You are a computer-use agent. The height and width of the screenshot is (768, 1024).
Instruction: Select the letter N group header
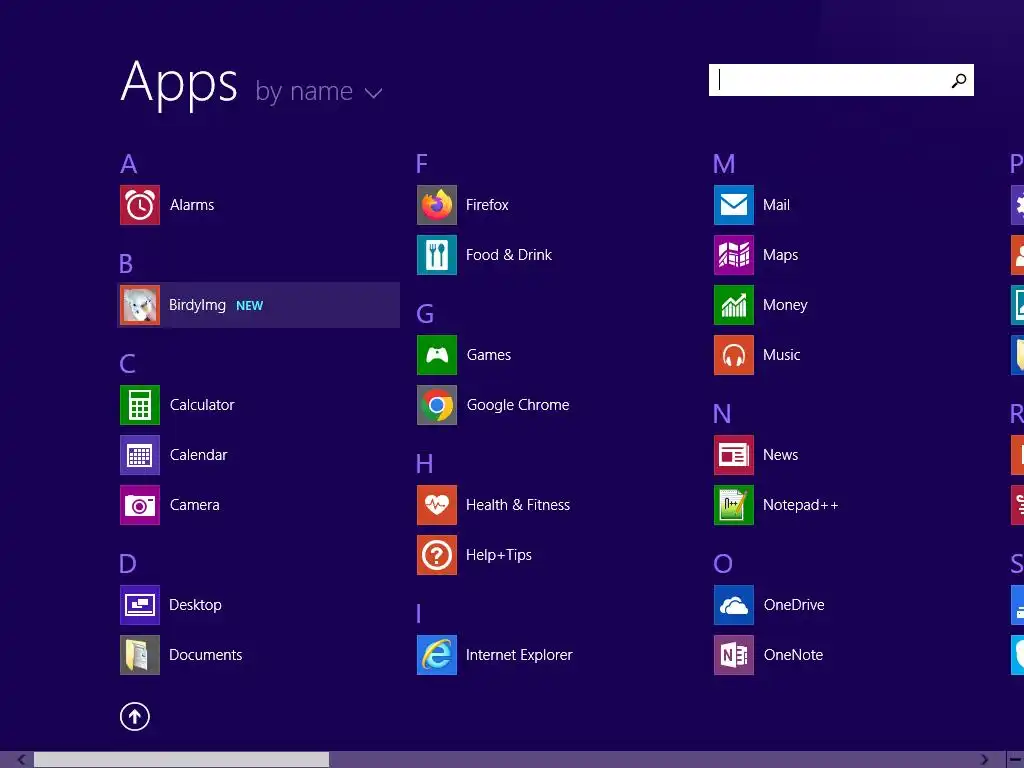[722, 414]
